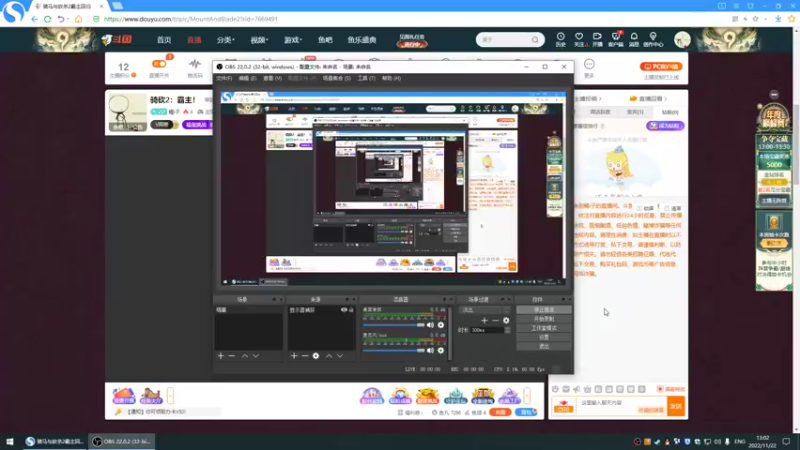Expand task icons chevron at lower left
This screenshot has height=450, width=800.
170,395
